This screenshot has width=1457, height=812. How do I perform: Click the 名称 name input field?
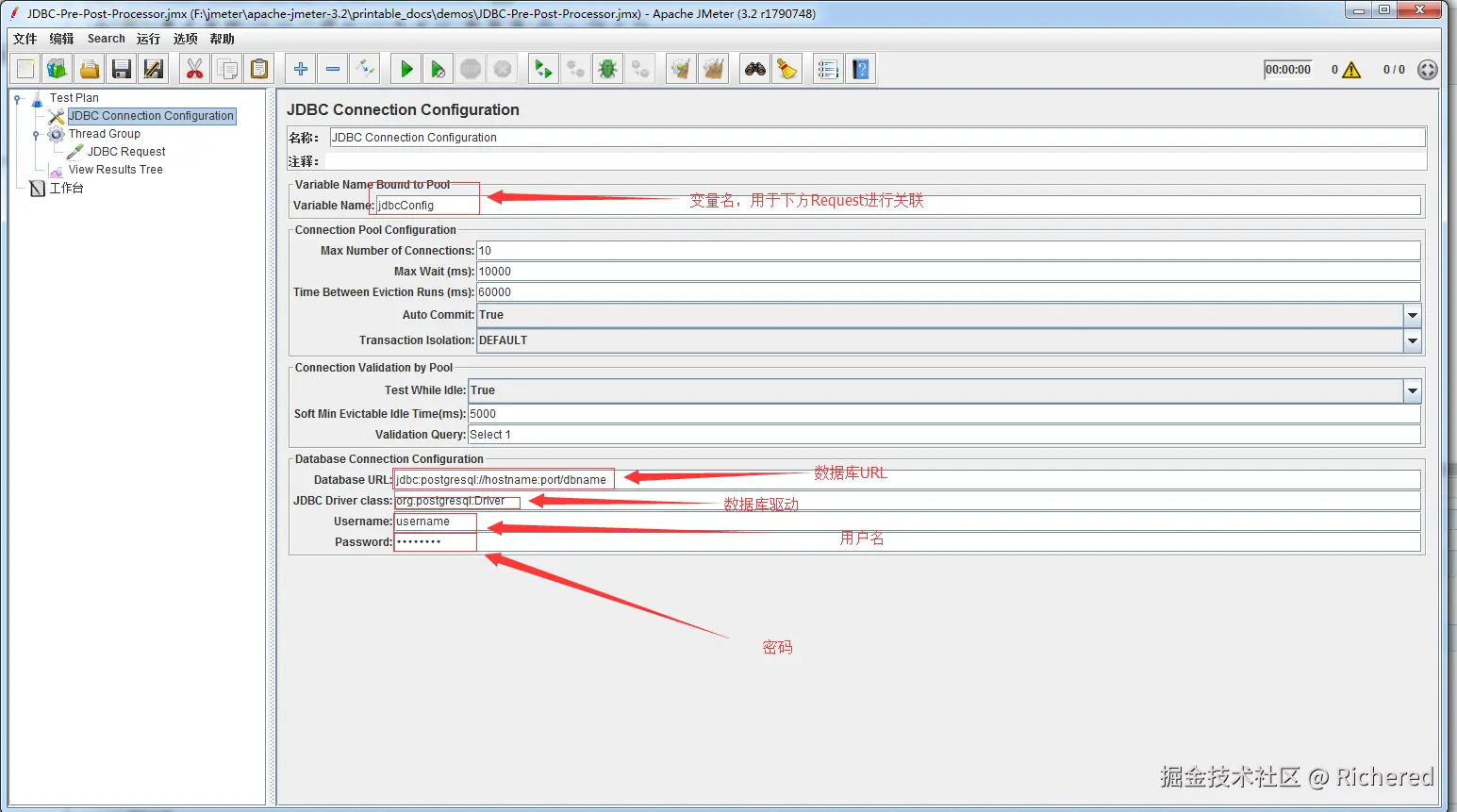tap(877, 138)
